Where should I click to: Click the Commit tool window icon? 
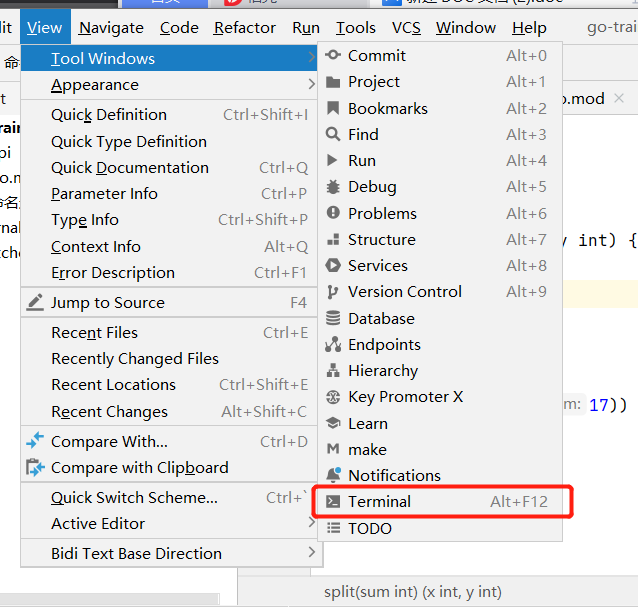pyautogui.click(x=333, y=56)
